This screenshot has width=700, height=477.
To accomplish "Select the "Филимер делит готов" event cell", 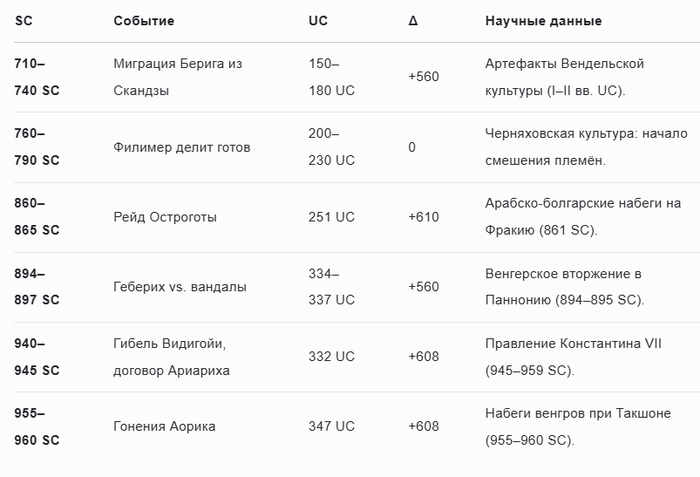I will [182, 147].
